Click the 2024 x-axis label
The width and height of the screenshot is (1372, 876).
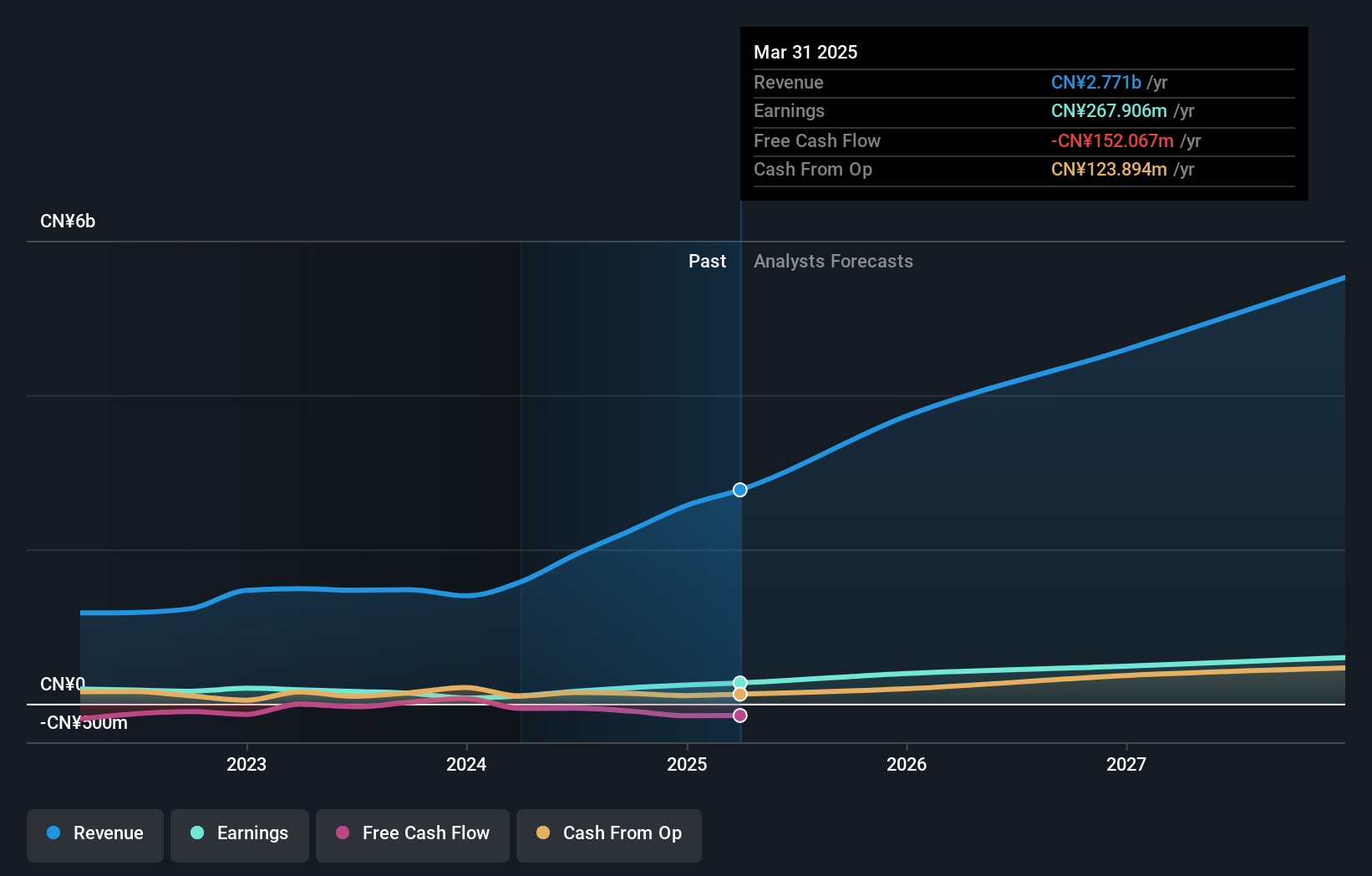pyautogui.click(x=466, y=764)
